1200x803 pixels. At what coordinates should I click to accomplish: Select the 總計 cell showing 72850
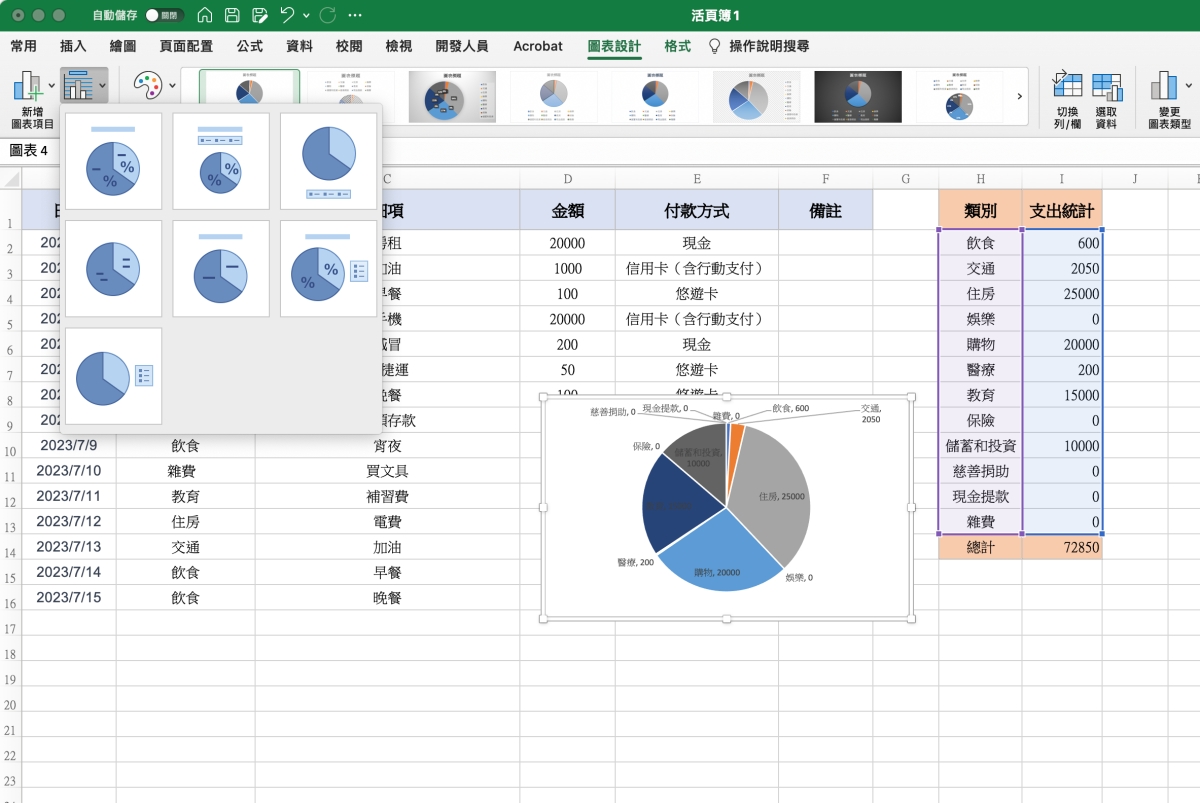coord(1062,548)
